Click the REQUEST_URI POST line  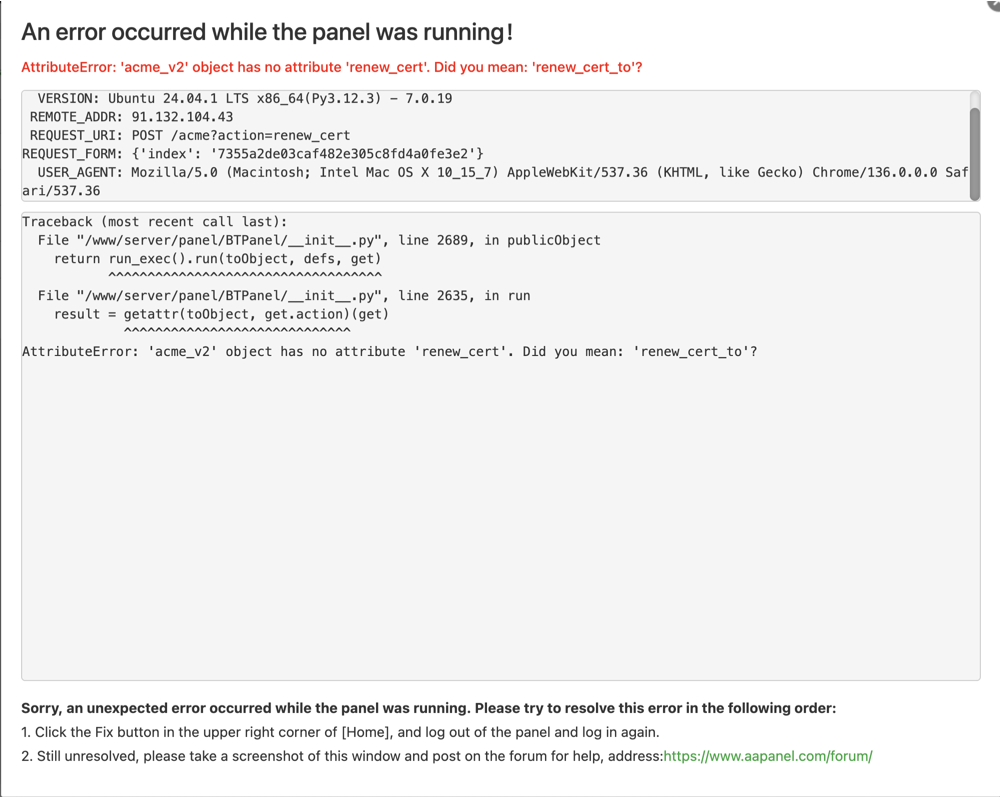coord(190,135)
